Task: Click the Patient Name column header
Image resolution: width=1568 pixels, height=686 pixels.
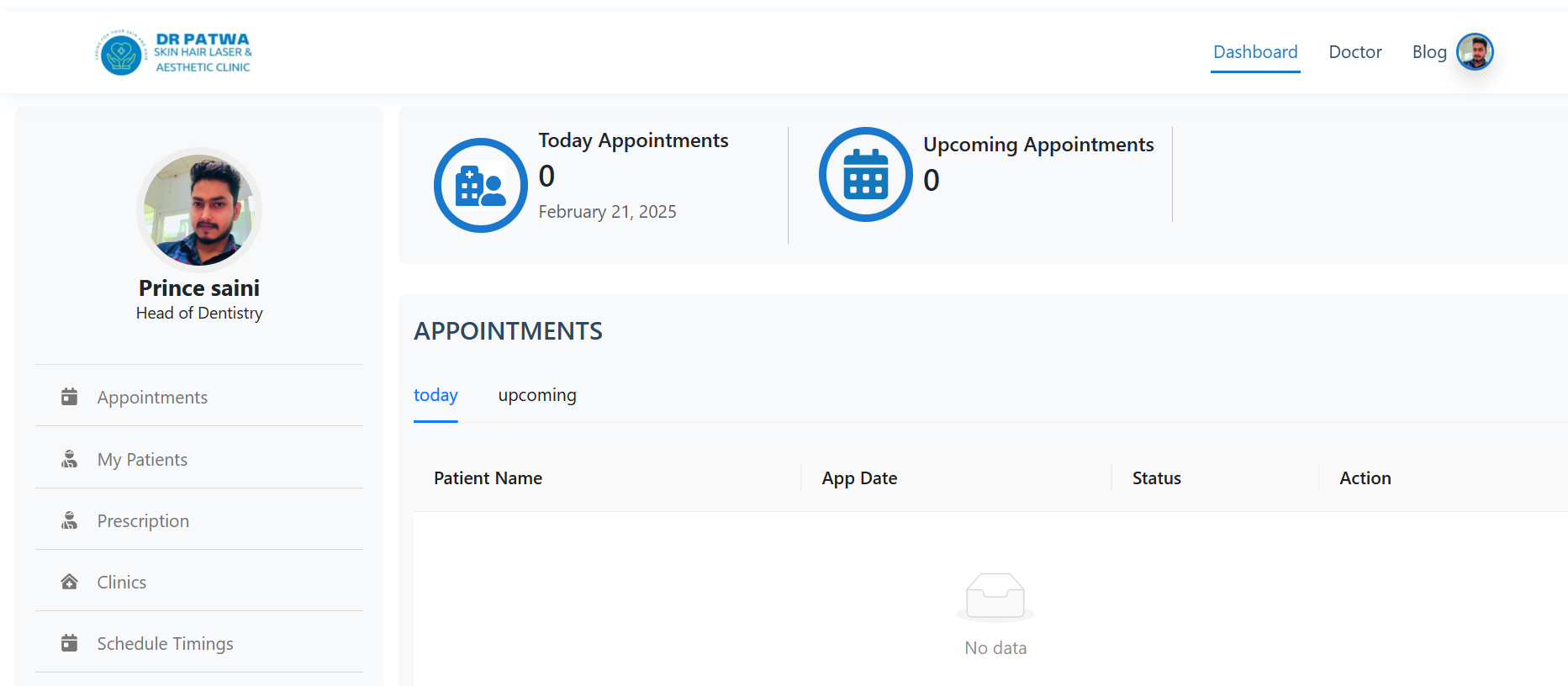Action: (x=488, y=478)
